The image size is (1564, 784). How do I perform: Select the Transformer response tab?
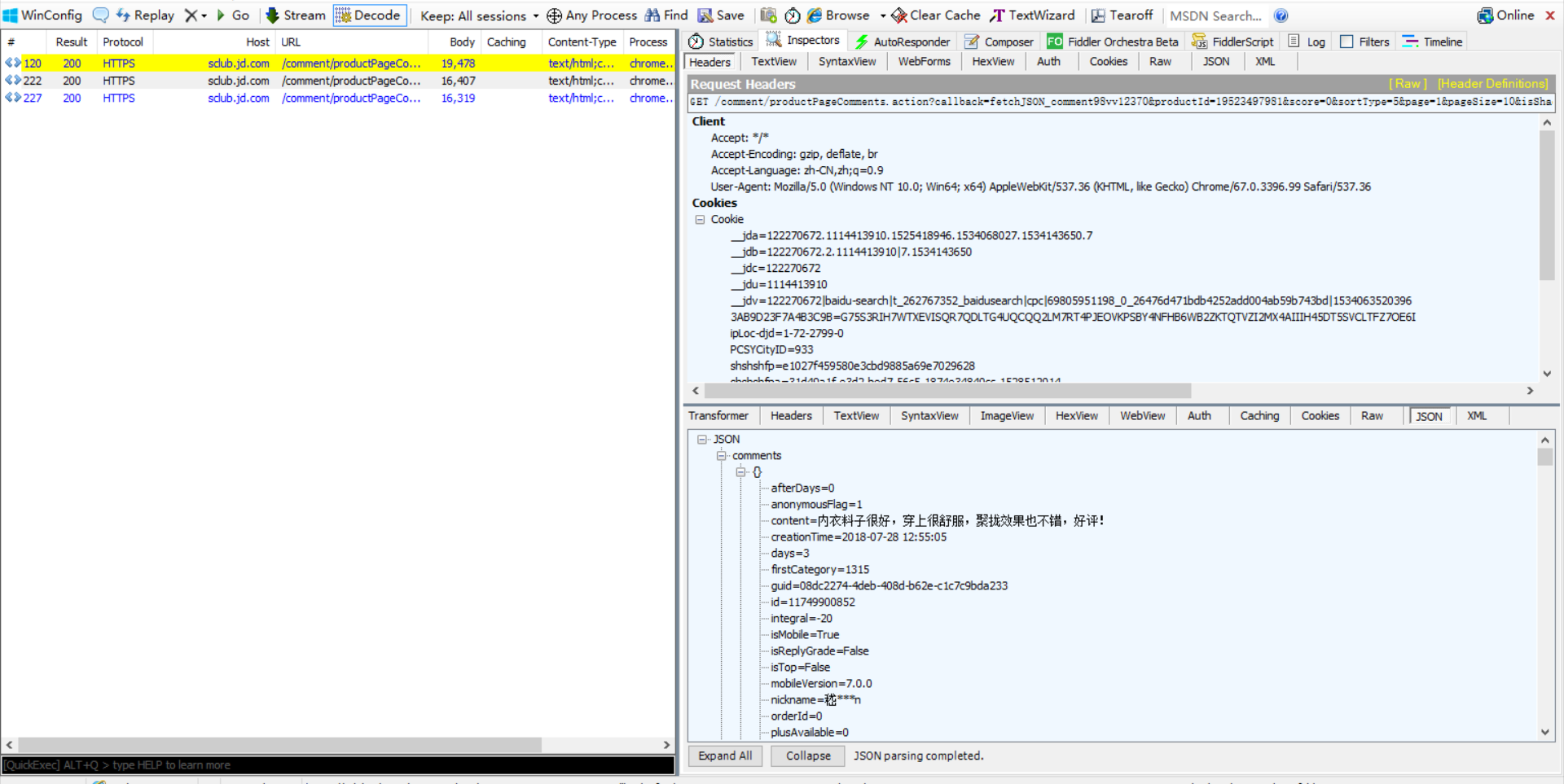[x=718, y=416]
